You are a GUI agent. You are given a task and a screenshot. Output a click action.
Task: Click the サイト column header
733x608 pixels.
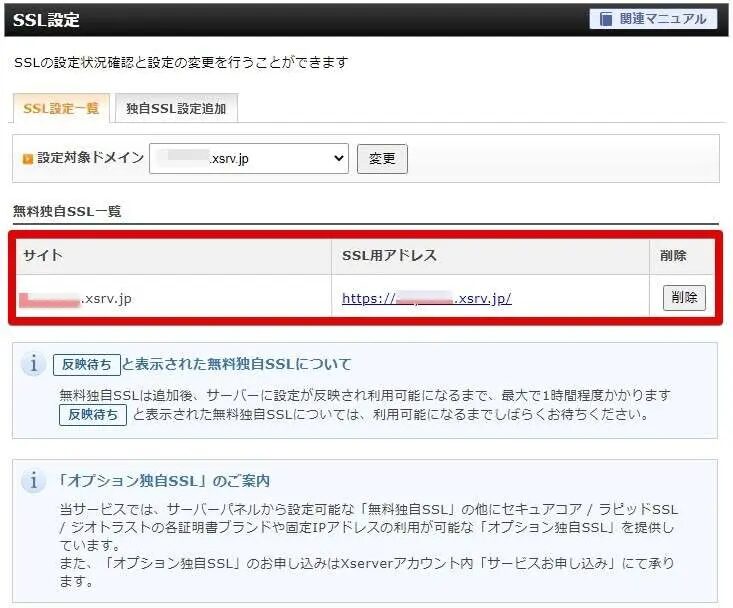pos(43,256)
